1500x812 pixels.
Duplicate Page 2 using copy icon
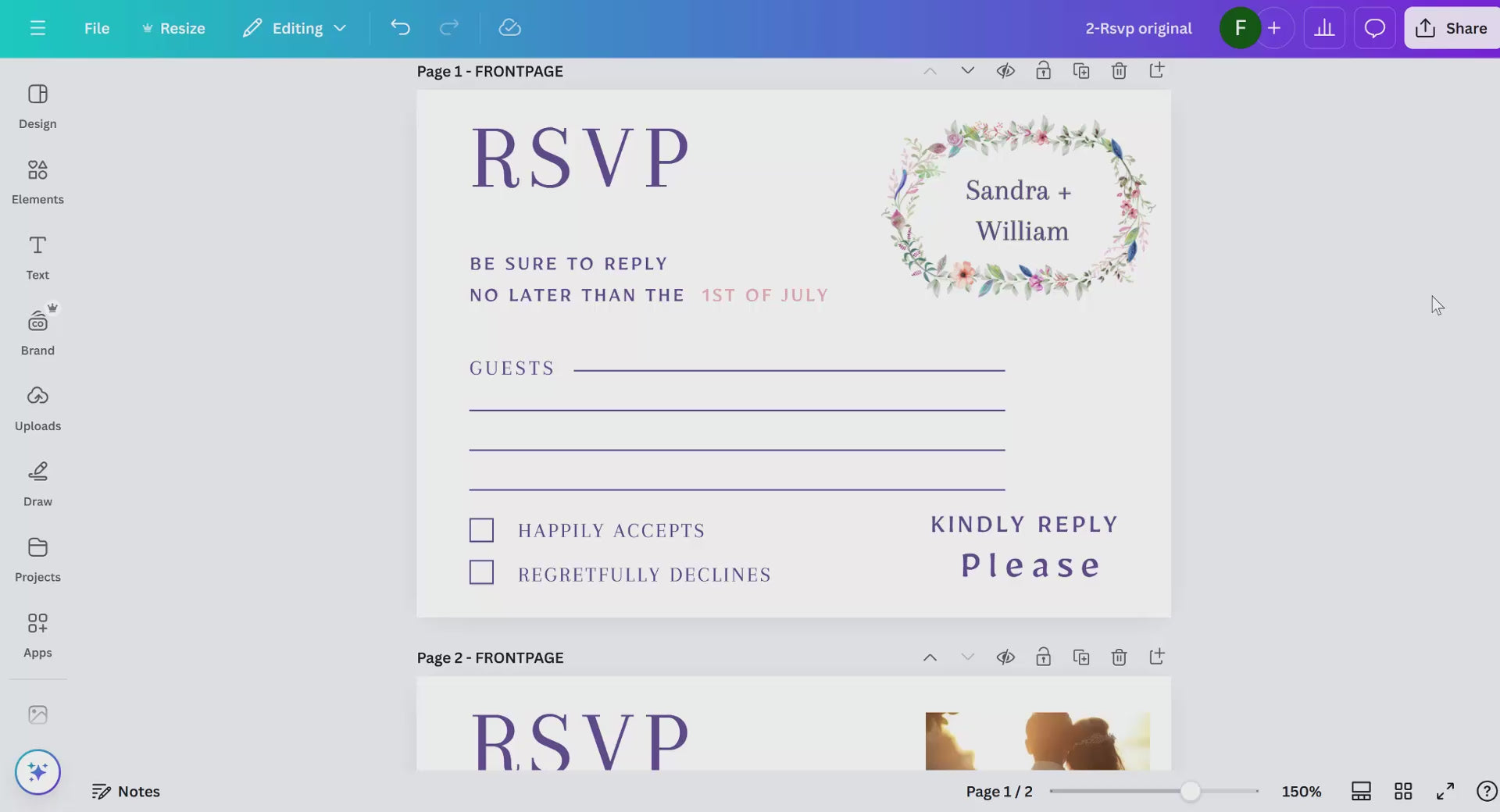[1081, 657]
